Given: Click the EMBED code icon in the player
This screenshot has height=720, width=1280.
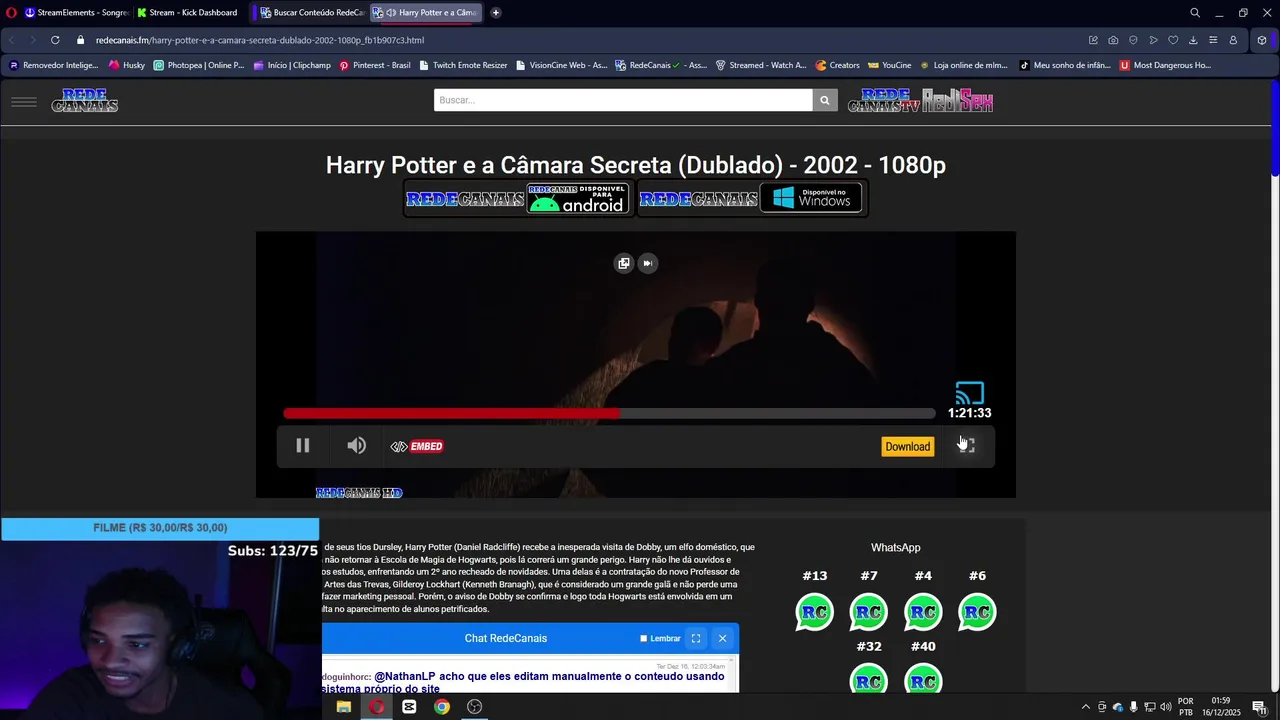Looking at the screenshot, I should click(x=417, y=447).
